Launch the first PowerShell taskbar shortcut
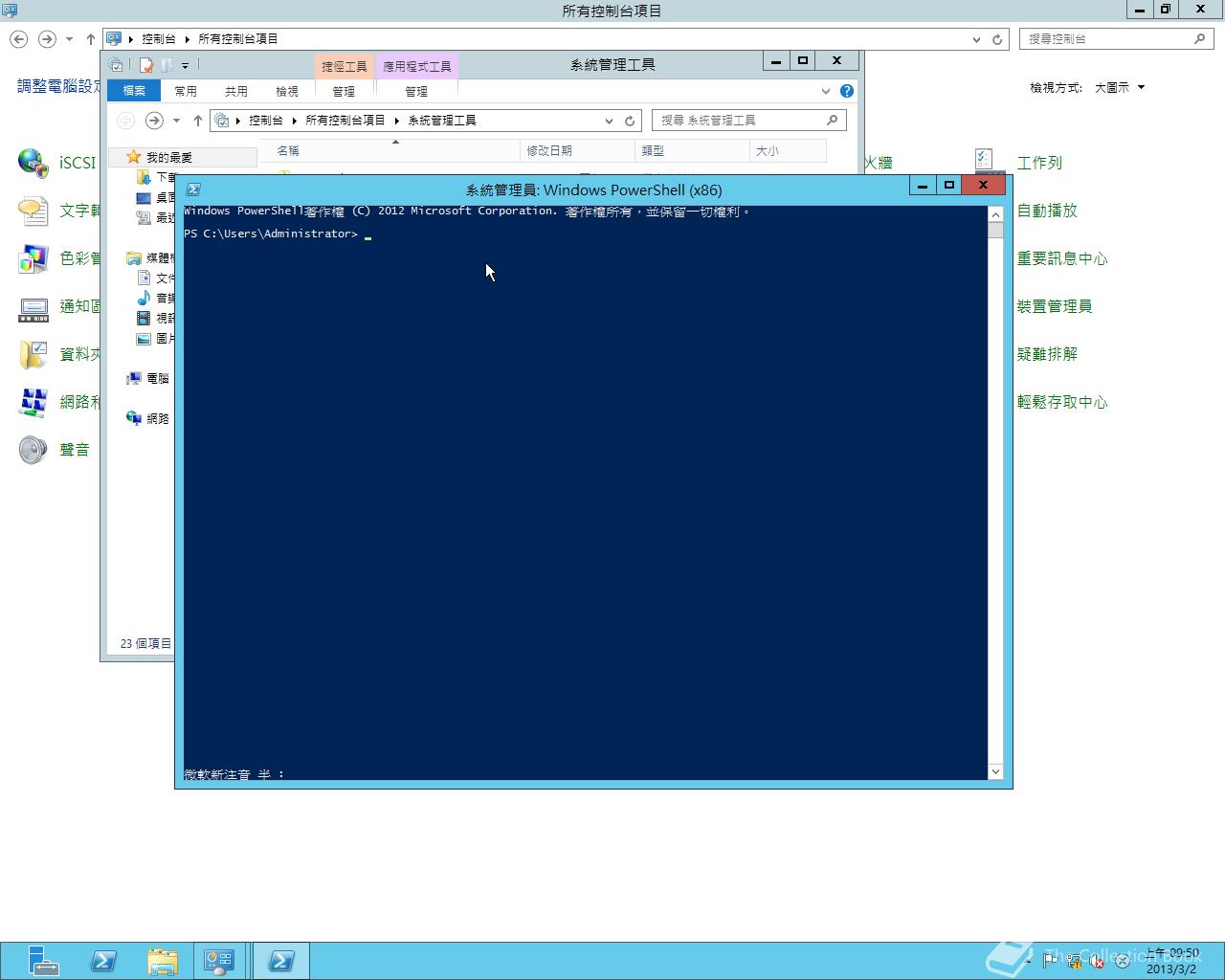This screenshot has width=1225, height=980. tap(103, 961)
